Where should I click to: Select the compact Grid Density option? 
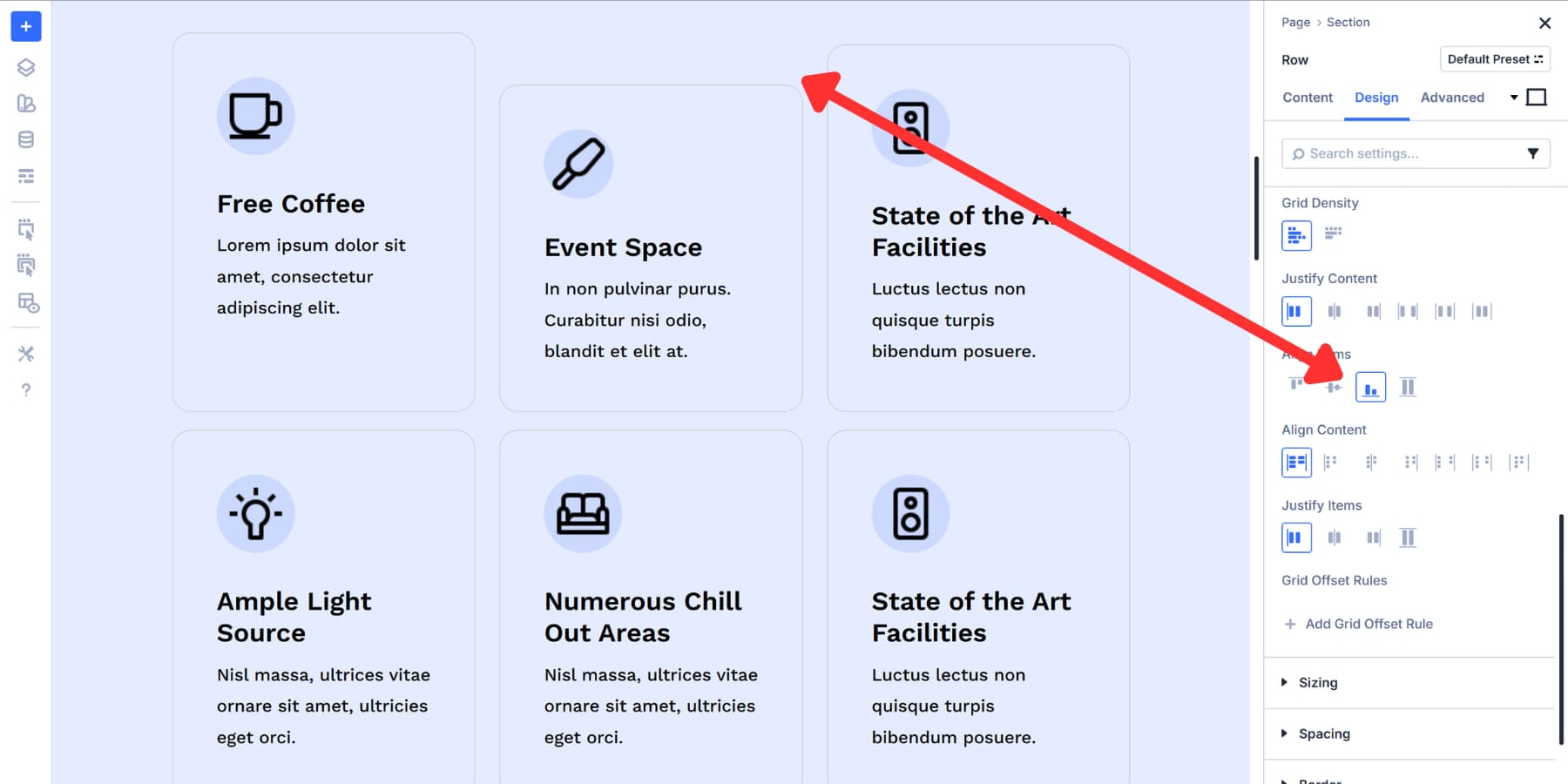pos(1332,234)
